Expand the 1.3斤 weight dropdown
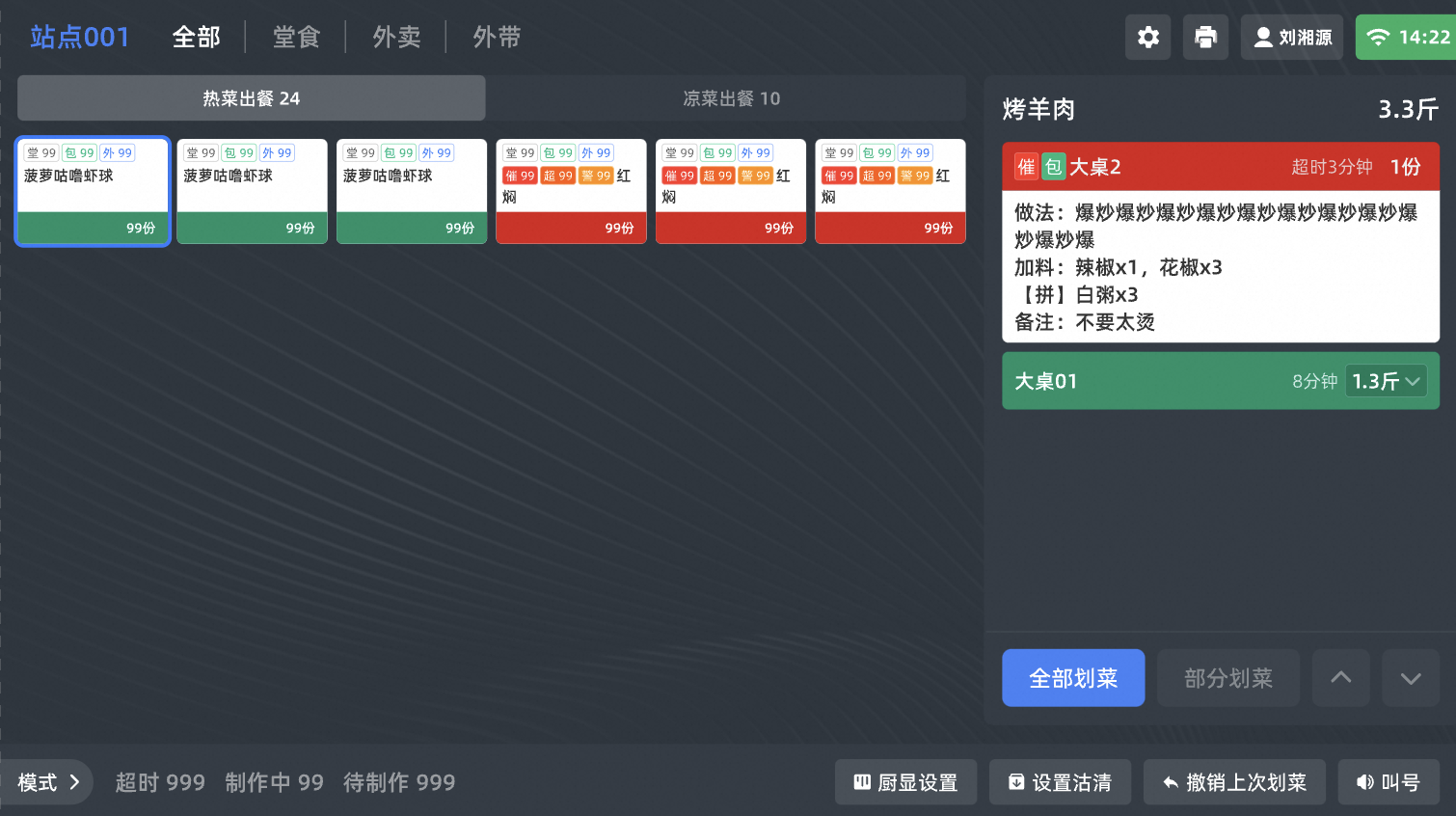The width and height of the screenshot is (1456, 816). pyautogui.click(x=1386, y=381)
